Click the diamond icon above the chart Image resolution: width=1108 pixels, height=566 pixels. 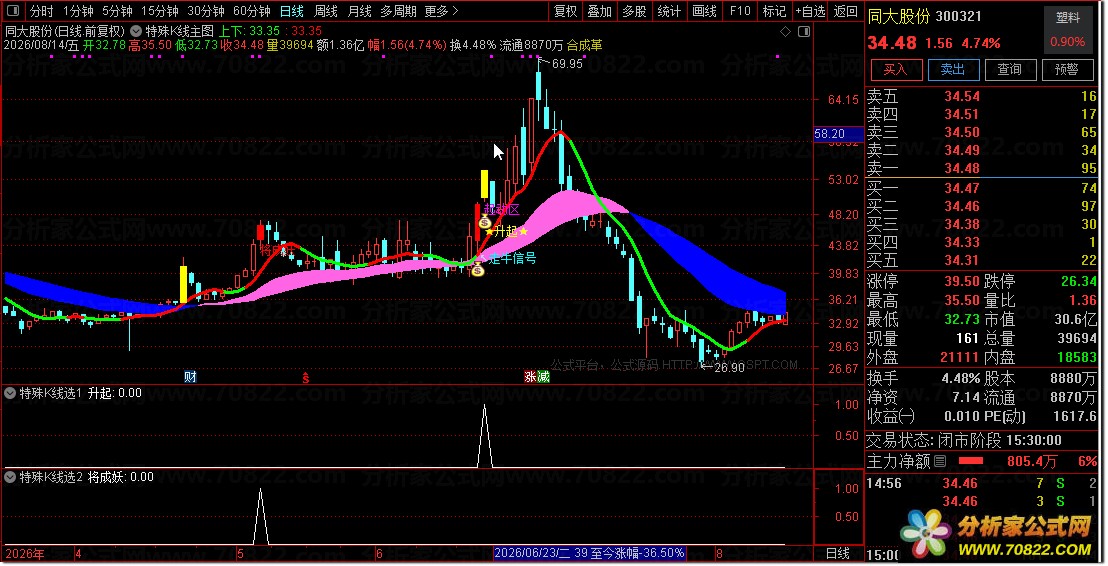click(x=785, y=32)
